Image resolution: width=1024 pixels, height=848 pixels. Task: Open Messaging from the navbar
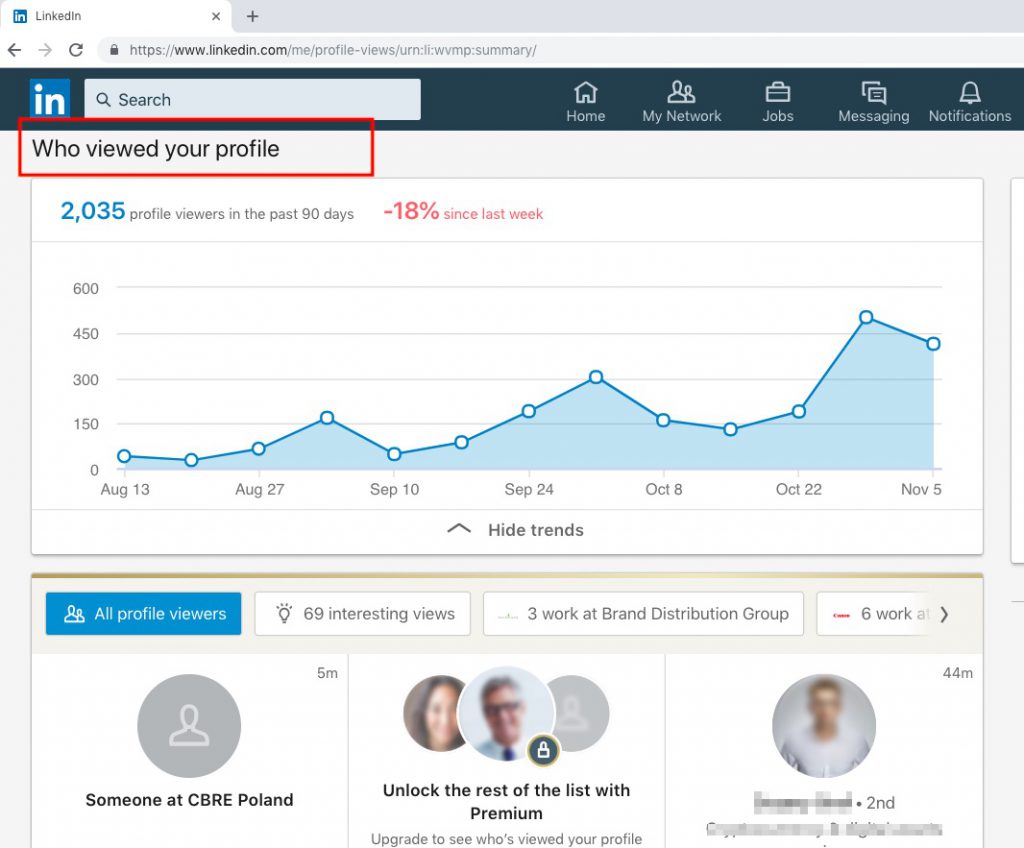click(873, 101)
